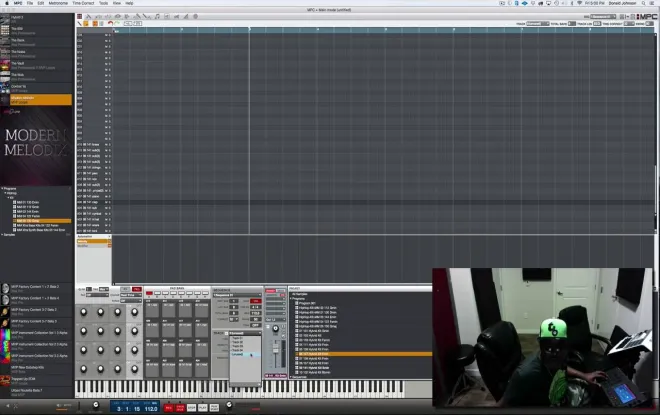Open the Transpose dropdown in Sequence panel
The height and width of the screenshot is (415, 660).
point(234,319)
